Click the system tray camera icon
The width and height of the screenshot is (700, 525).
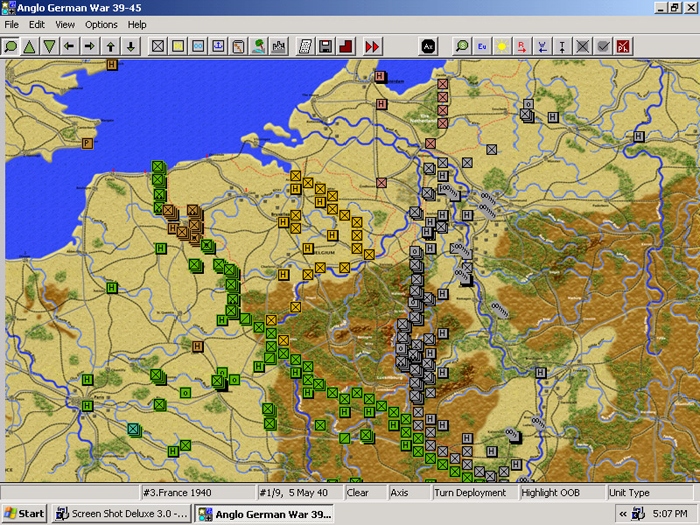tap(638, 514)
